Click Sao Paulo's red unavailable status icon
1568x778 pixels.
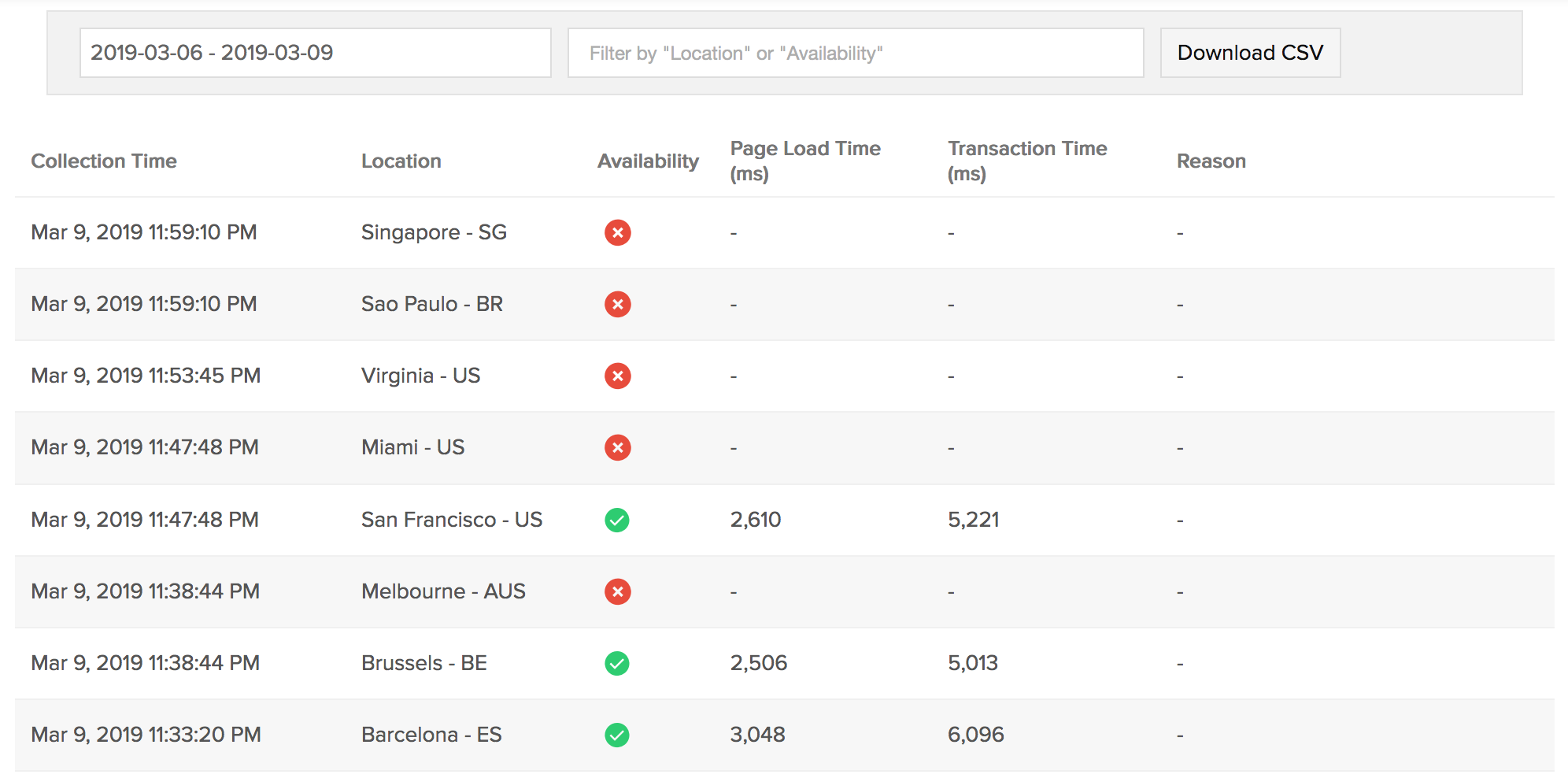[x=617, y=304]
